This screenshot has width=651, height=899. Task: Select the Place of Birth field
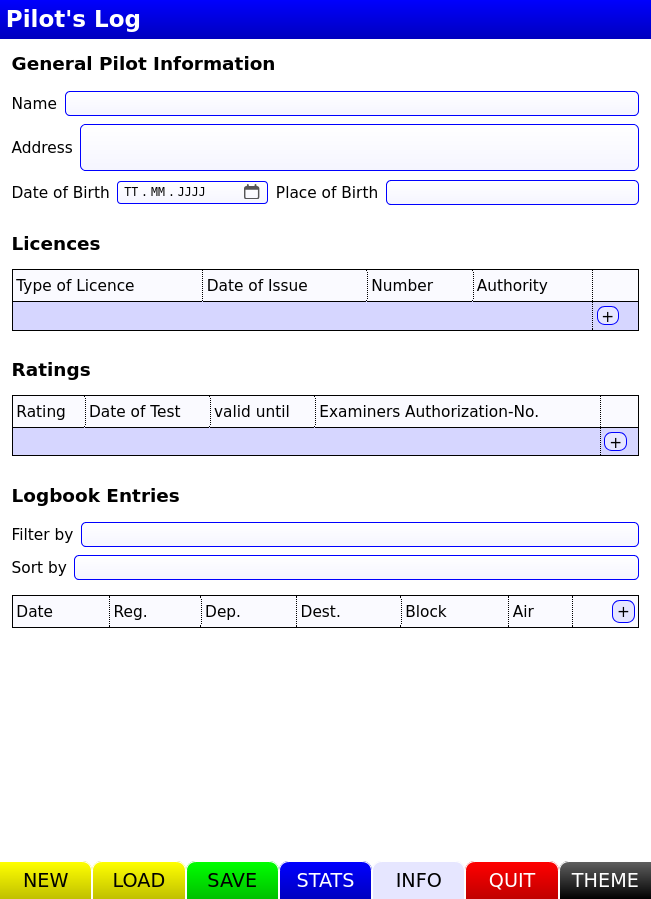(512, 193)
